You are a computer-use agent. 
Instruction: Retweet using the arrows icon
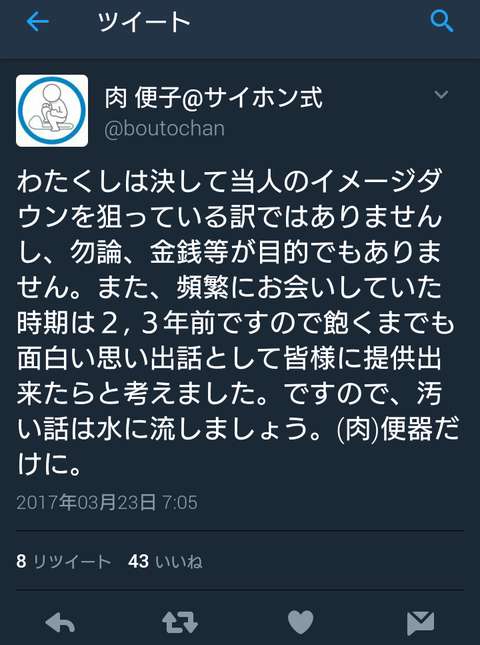point(180,622)
